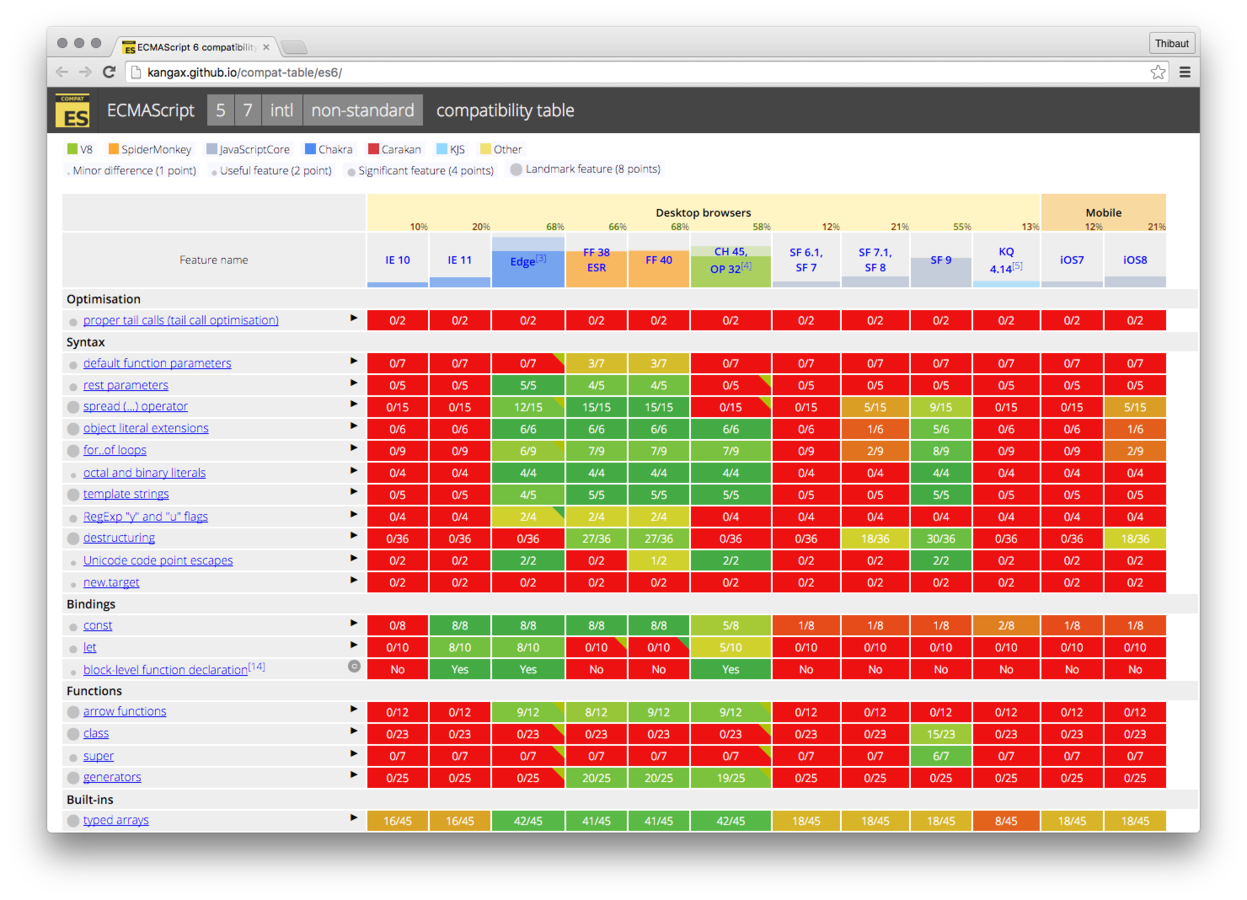The width and height of the screenshot is (1247, 900).
Task: Click the SpiderMonkey orange legend swatch
Action: 113,149
